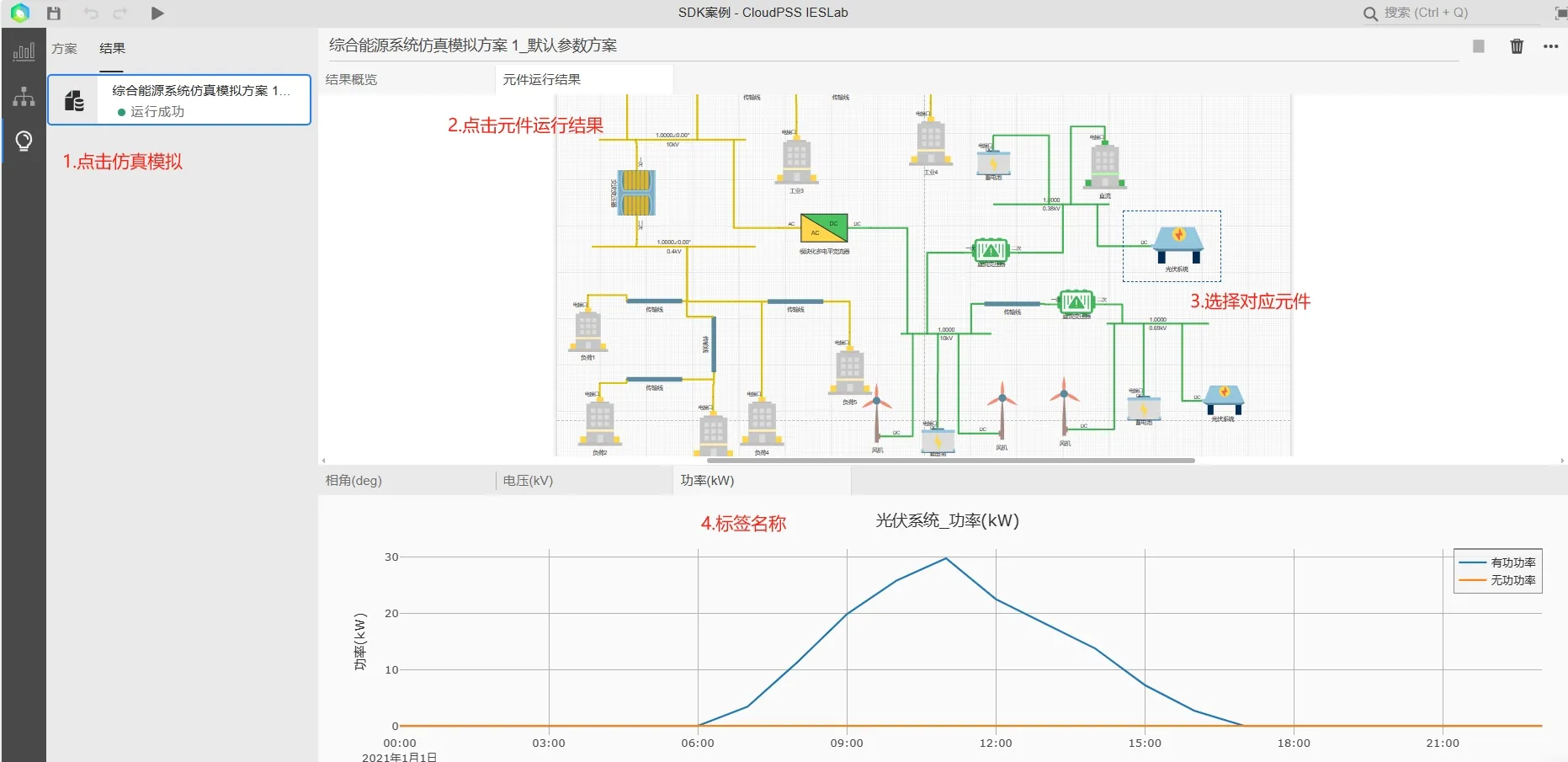Select the yellow AC transformer component
Screen dimensions: 1568x762
tap(635, 193)
